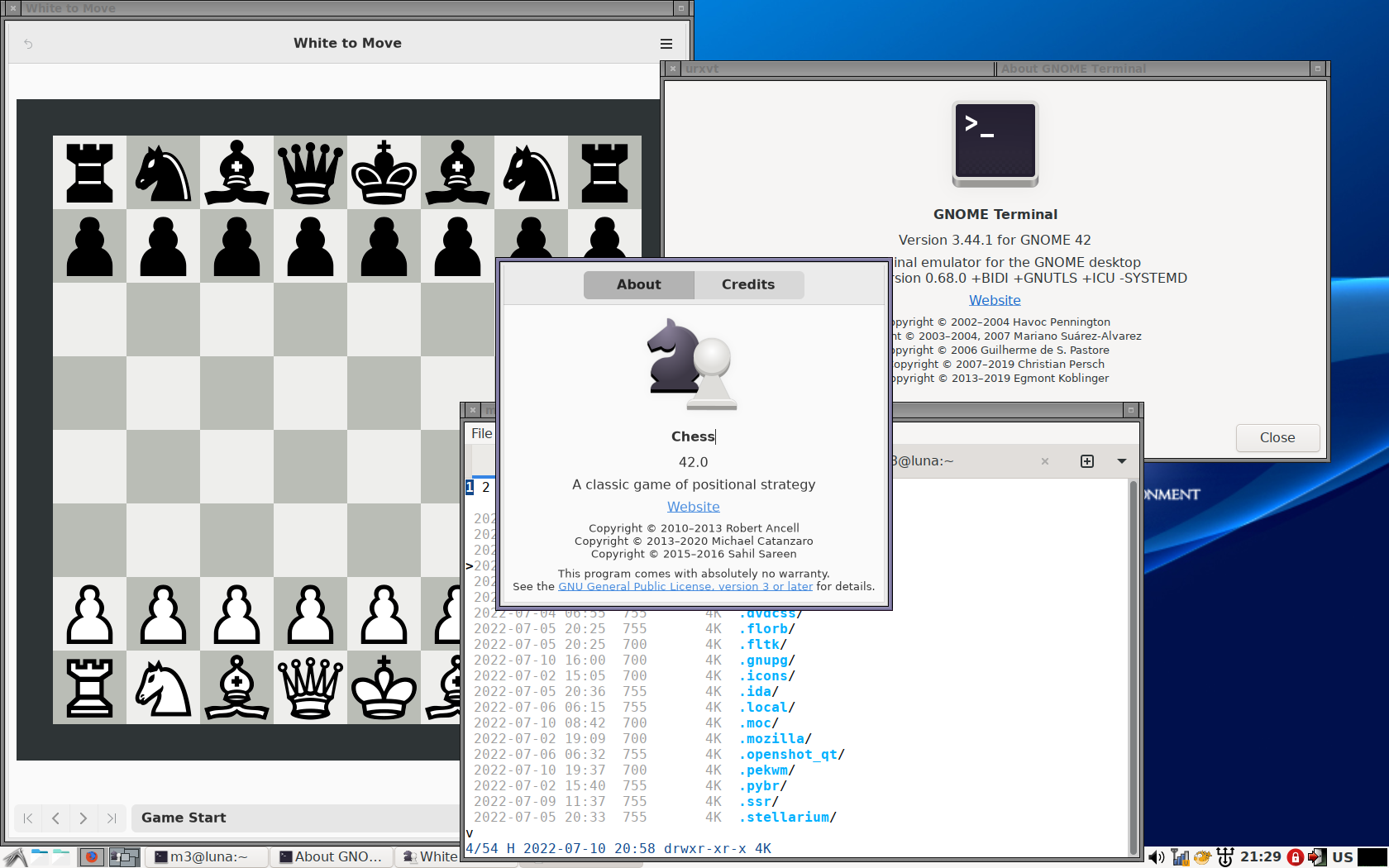1389x868 pixels.
Task: Open the GNU General Public License link
Action: click(x=685, y=587)
